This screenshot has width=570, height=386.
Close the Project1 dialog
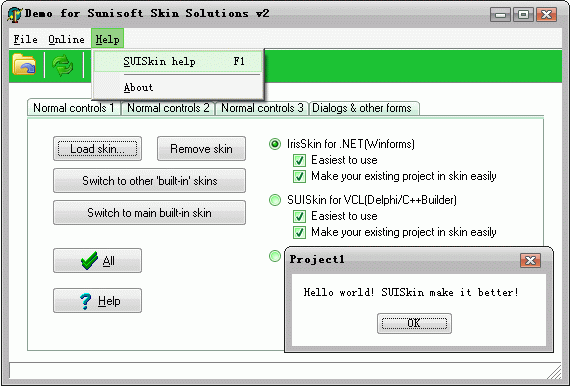530,260
